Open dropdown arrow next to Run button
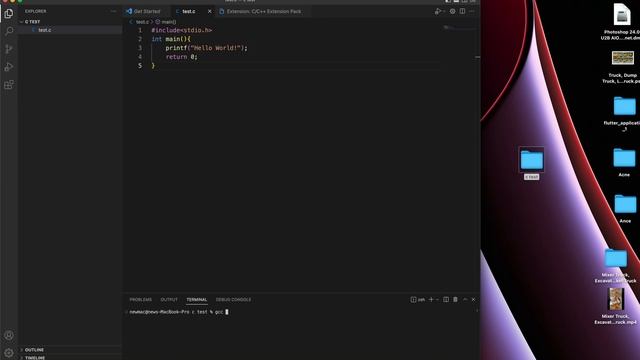The width and height of the screenshot is (640, 360). point(443,12)
